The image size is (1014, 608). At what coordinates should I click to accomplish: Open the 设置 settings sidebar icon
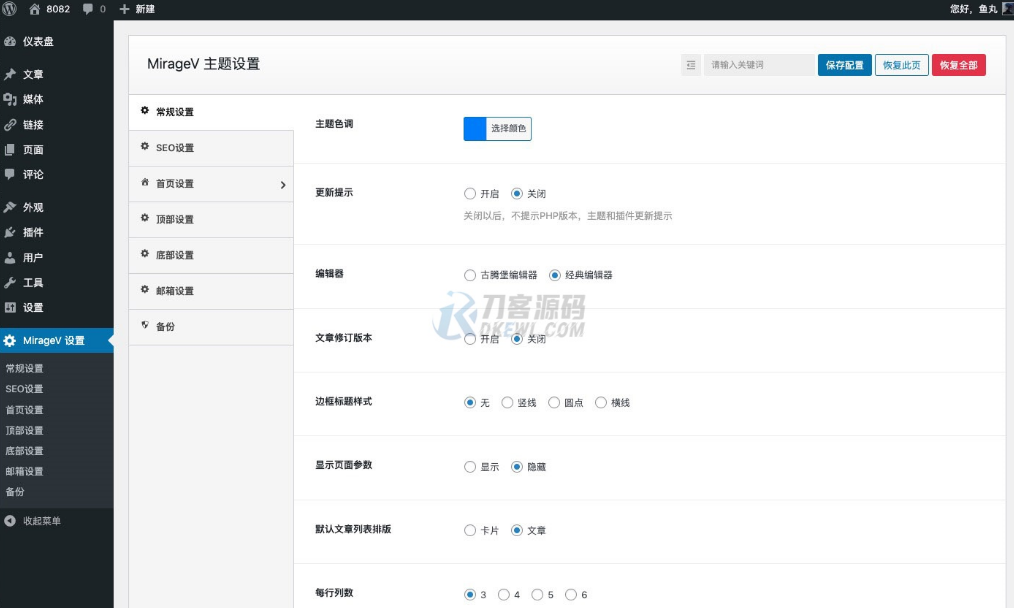tap(10, 307)
